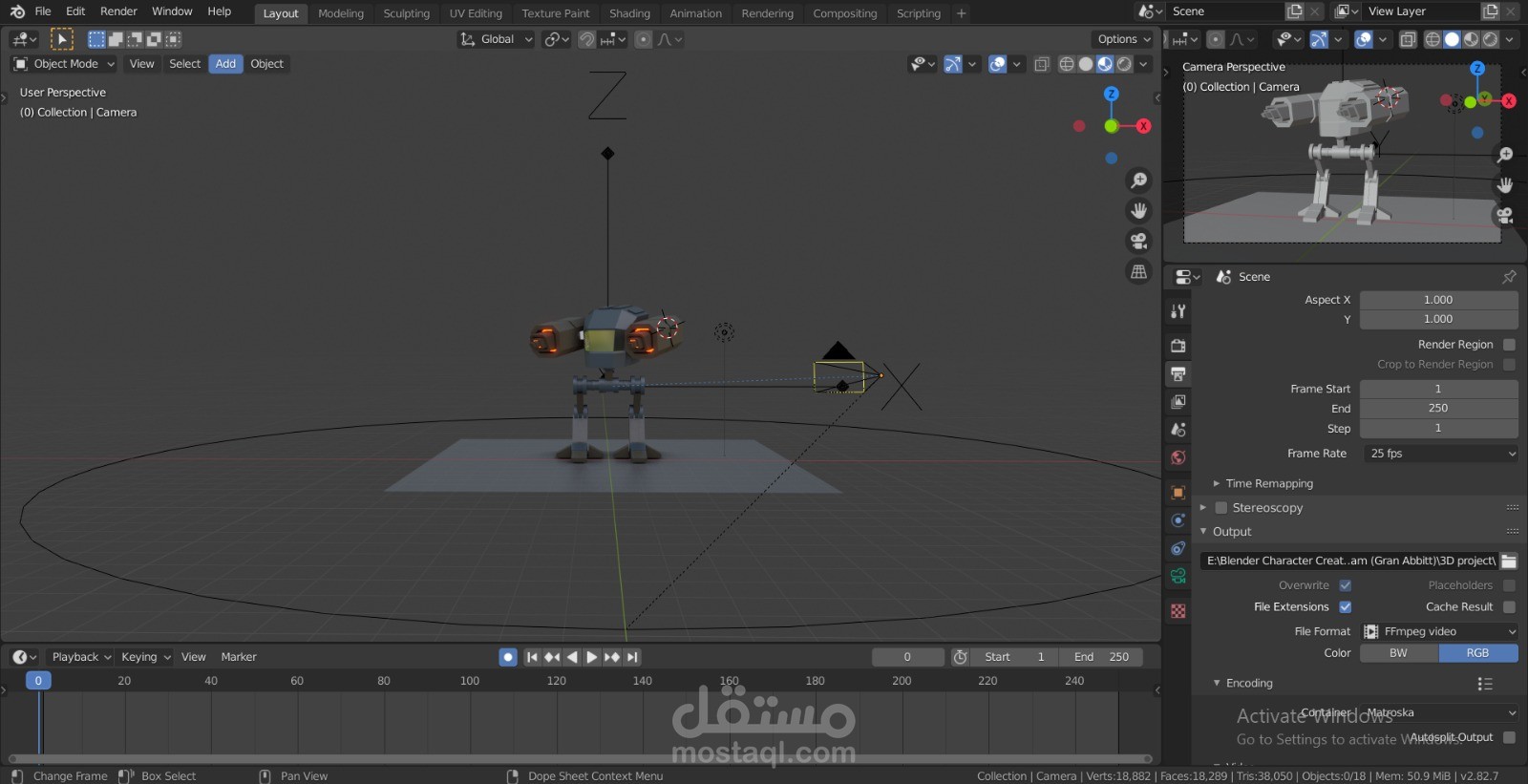Select the tweak cursor tool icon
This screenshot has height=784, width=1528.
click(x=61, y=39)
